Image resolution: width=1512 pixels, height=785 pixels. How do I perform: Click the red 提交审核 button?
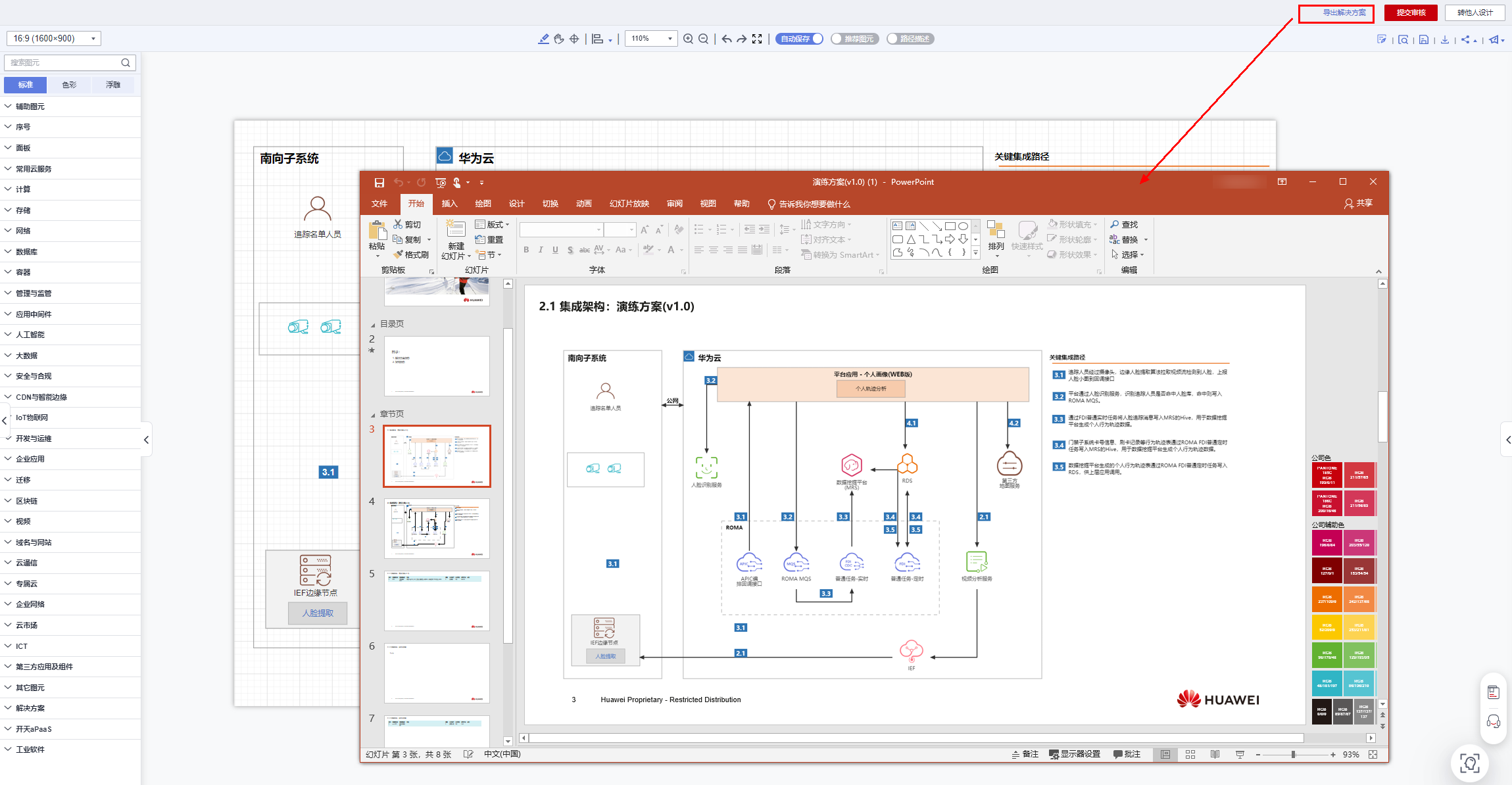1411,13
